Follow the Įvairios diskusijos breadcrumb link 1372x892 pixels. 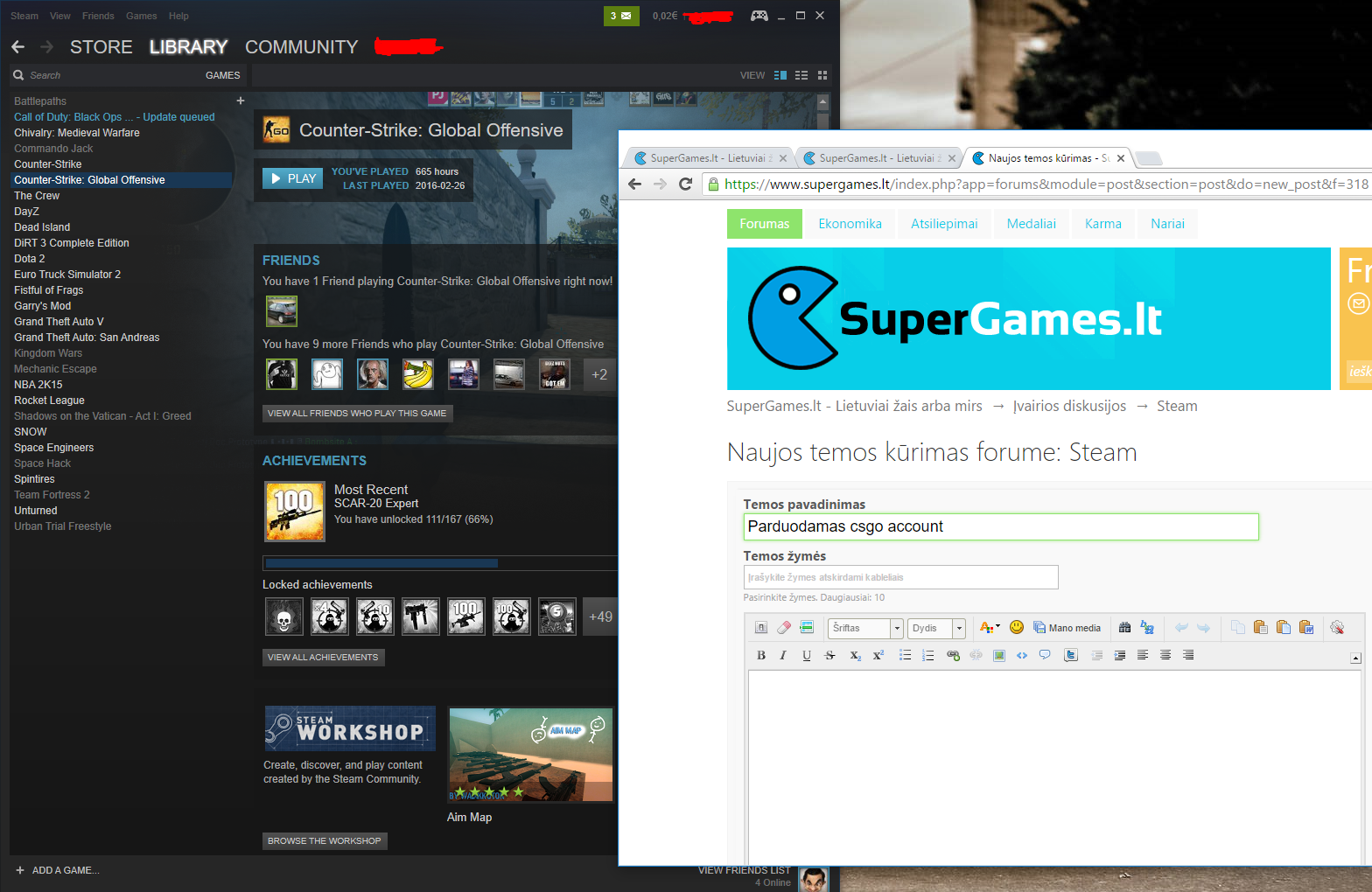(1069, 406)
